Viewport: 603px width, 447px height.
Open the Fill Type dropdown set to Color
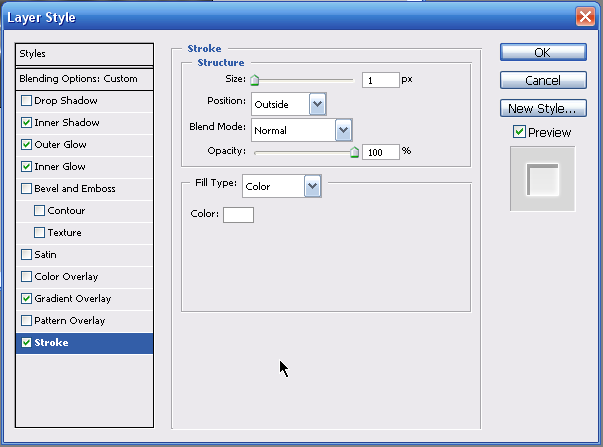[x=282, y=186]
